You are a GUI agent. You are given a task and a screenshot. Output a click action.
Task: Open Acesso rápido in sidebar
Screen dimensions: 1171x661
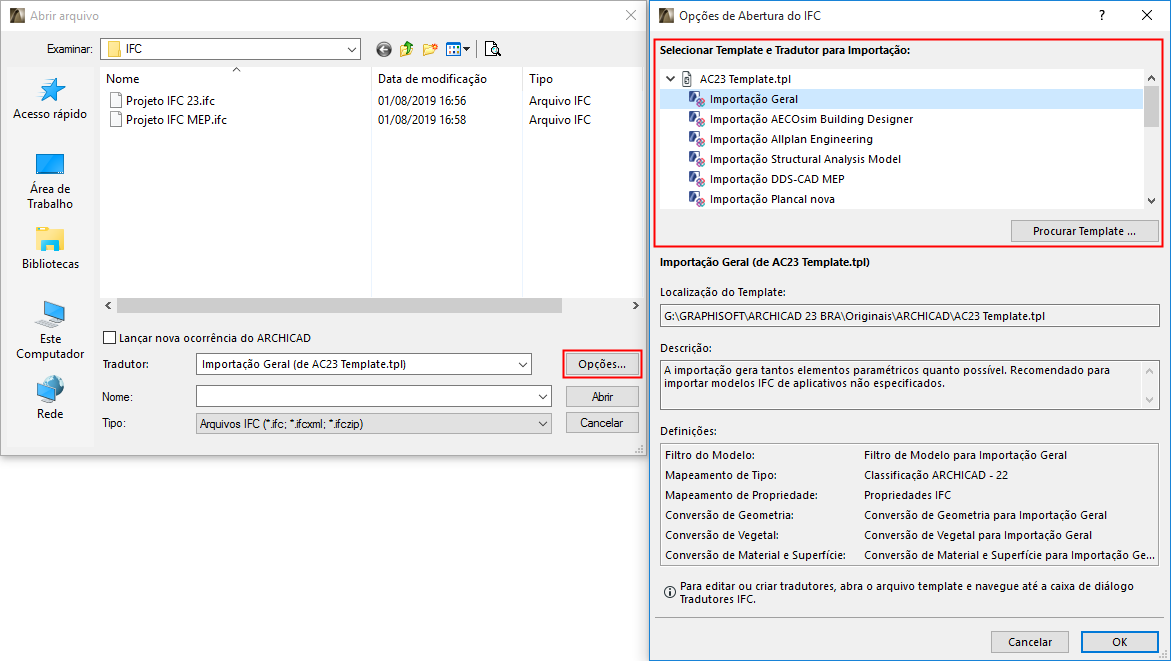50,99
